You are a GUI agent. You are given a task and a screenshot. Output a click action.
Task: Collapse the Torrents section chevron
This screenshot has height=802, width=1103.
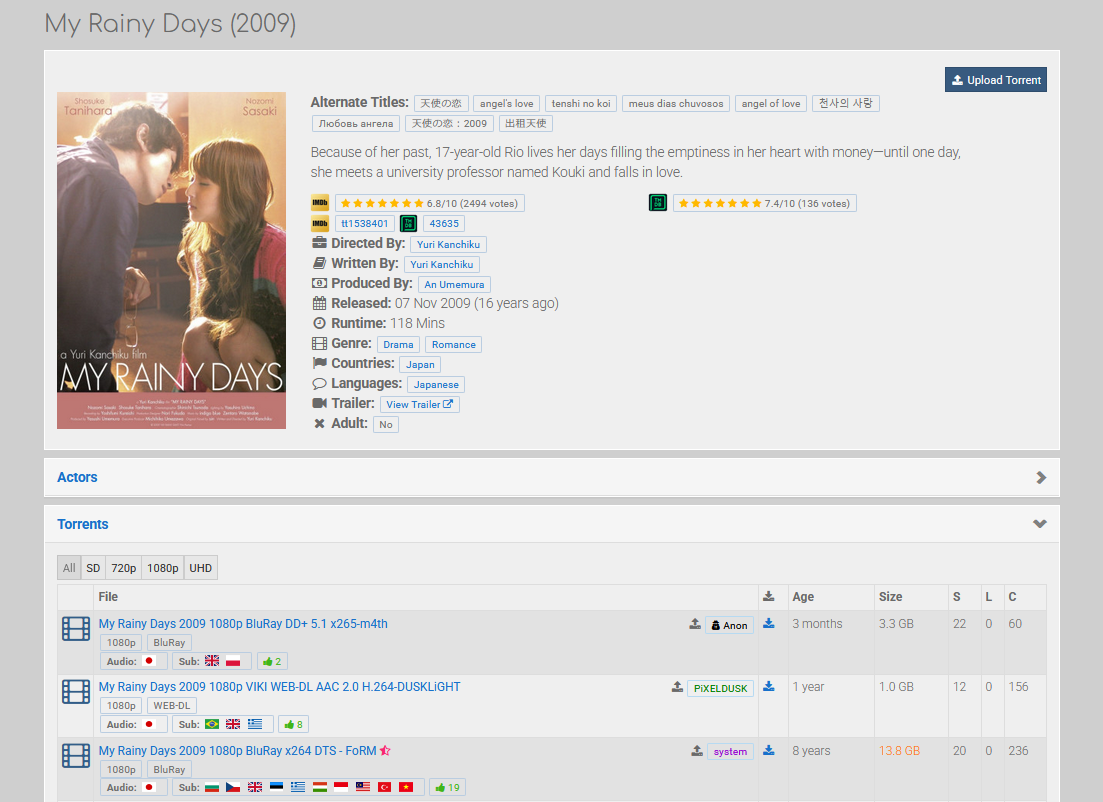pos(1040,524)
